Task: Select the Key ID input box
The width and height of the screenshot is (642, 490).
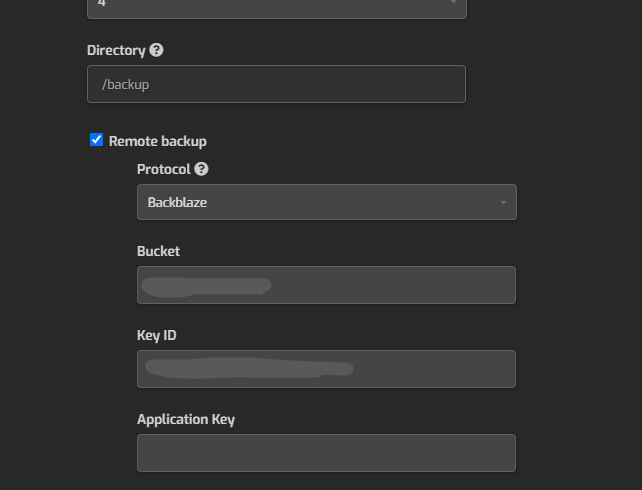Action: (326, 369)
